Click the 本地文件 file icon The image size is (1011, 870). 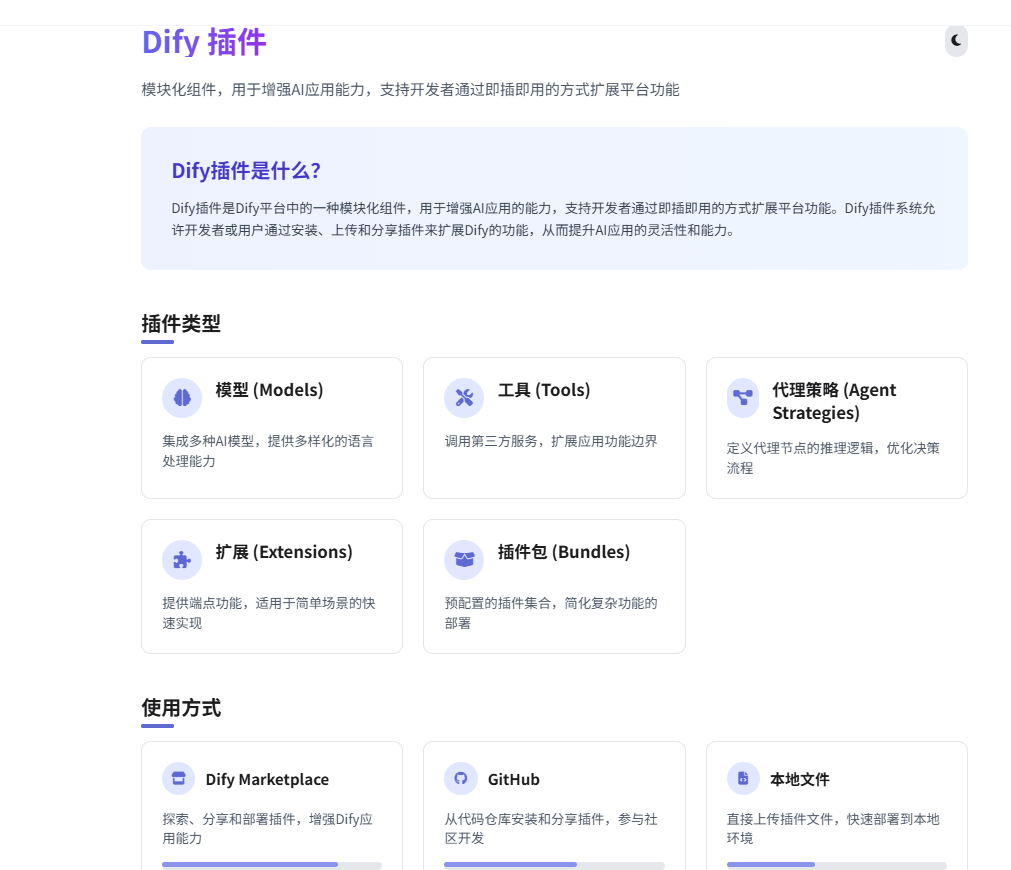744,778
